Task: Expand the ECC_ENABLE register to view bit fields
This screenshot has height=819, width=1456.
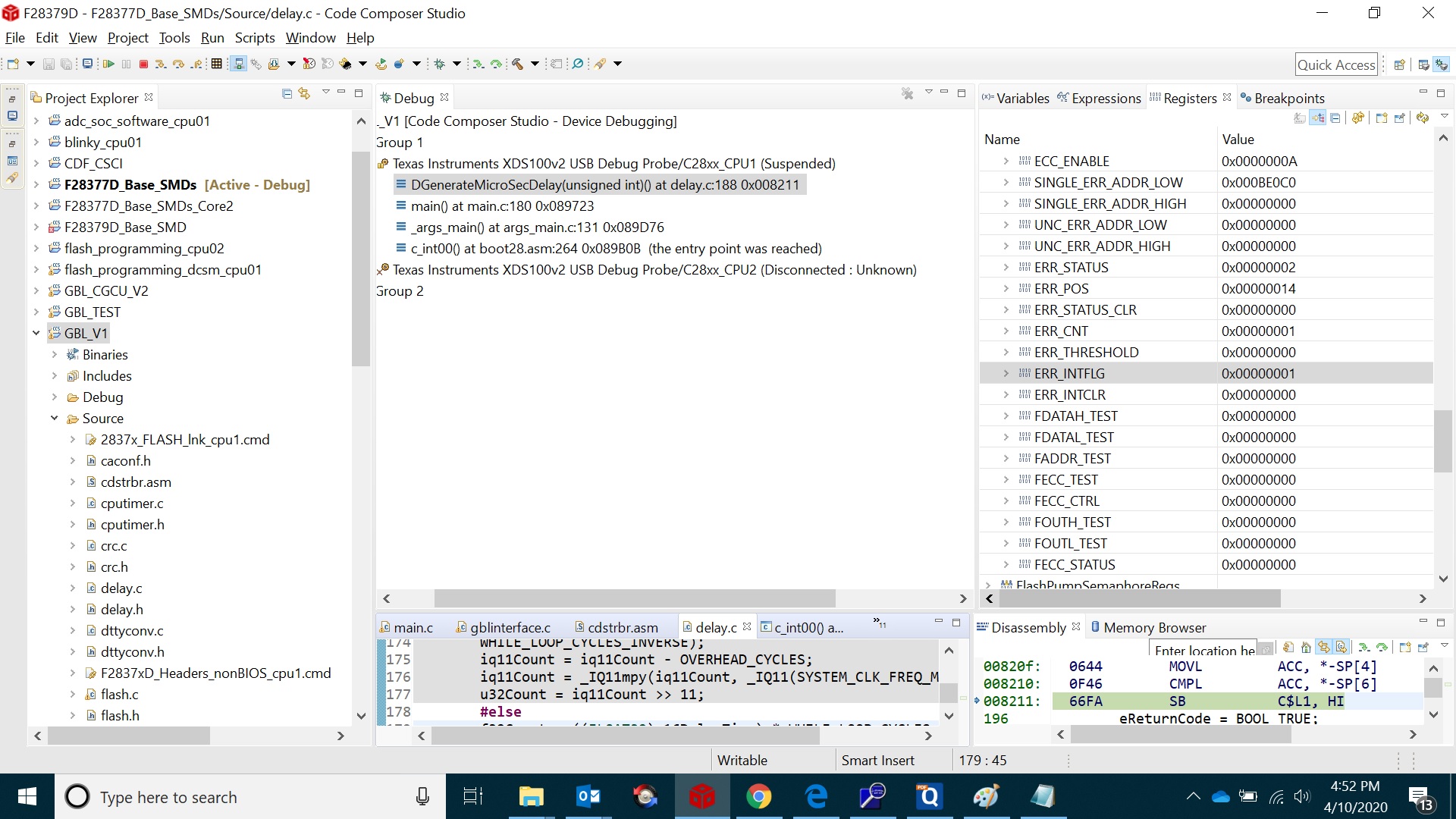Action: click(x=1006, y=161)
